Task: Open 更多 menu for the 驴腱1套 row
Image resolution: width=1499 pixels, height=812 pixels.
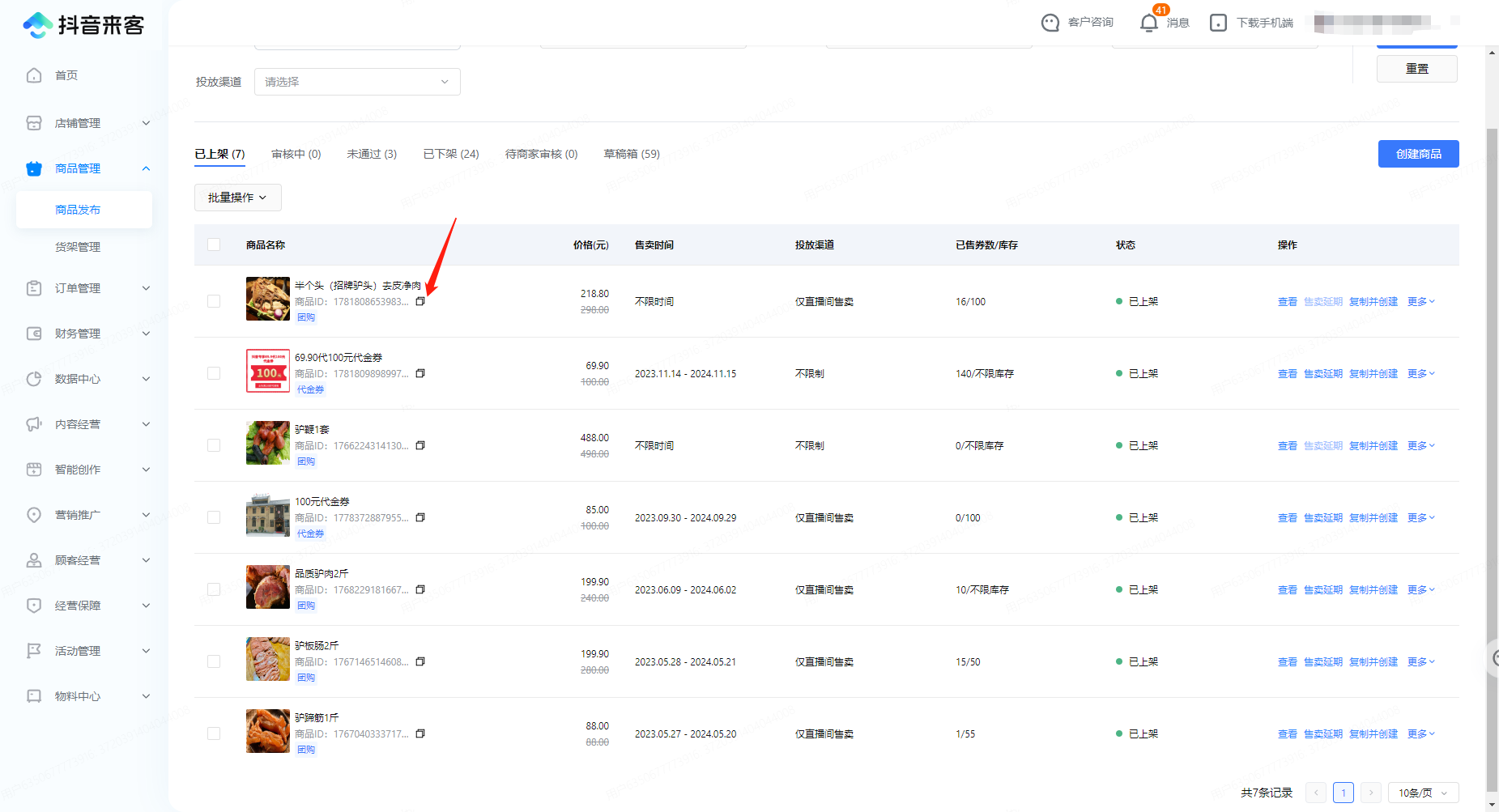Action: (x=1420, y=446)
